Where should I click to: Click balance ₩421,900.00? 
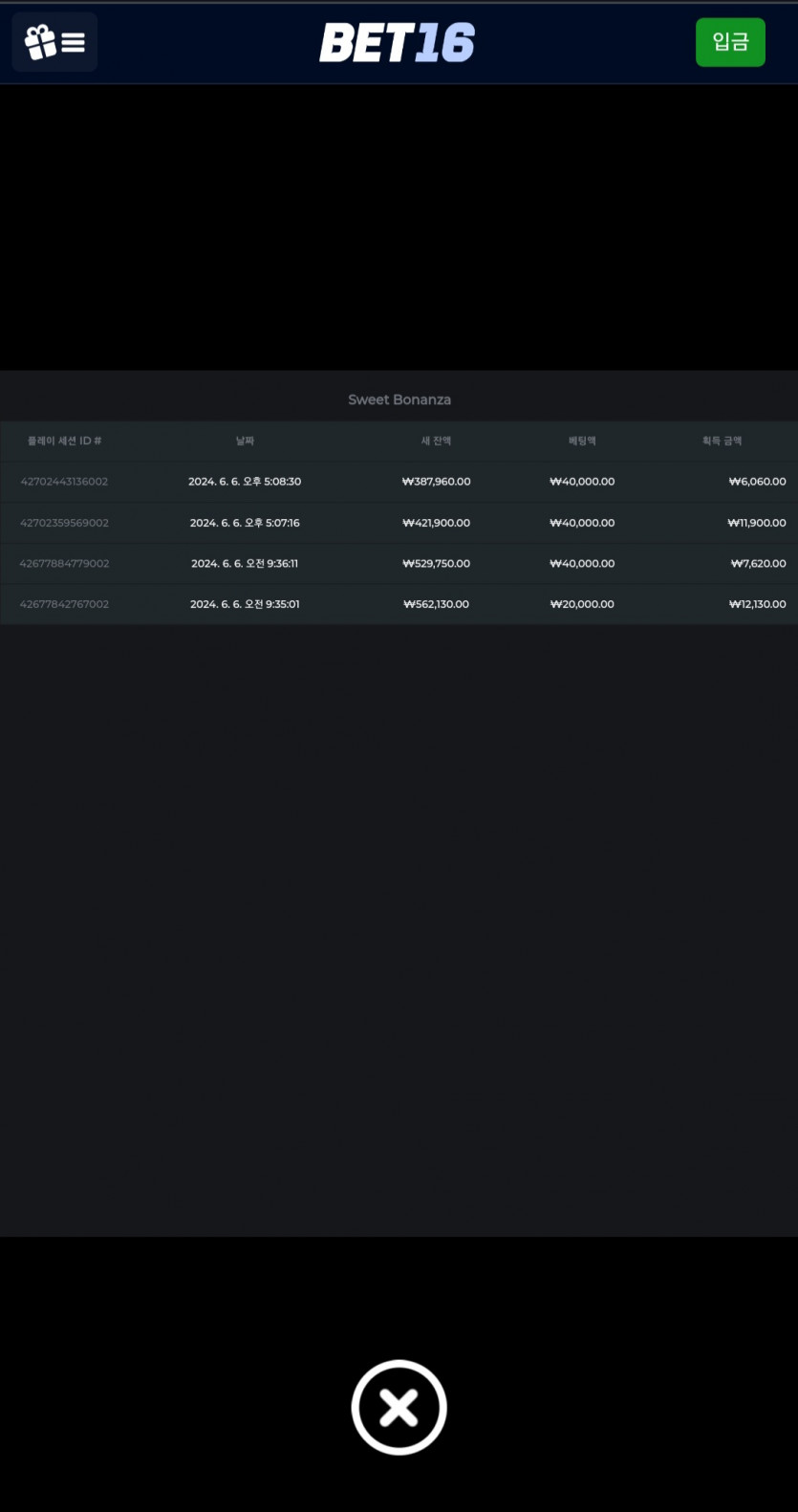(436, 523)
